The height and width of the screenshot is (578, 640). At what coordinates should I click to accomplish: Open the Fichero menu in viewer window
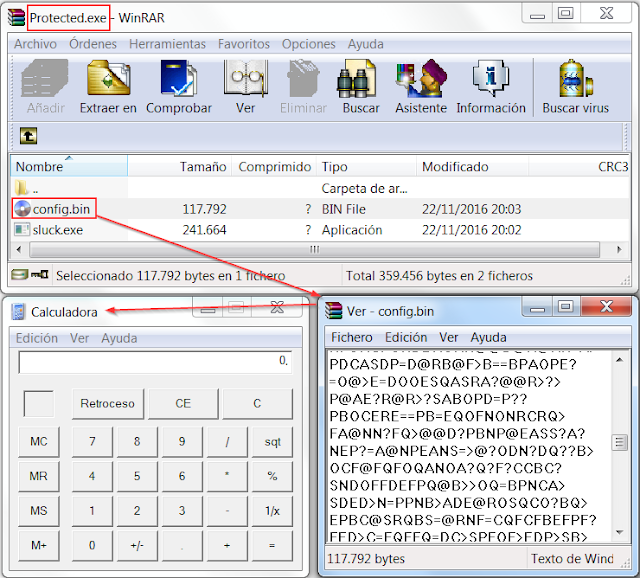pos(351,338)
